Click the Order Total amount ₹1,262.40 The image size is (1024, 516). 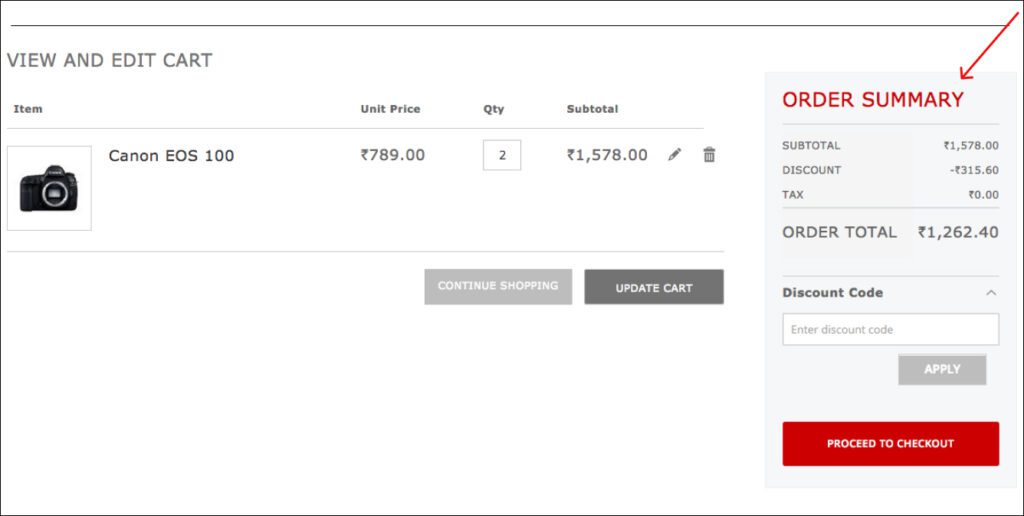pyautogui.click(x=958, y=232)
